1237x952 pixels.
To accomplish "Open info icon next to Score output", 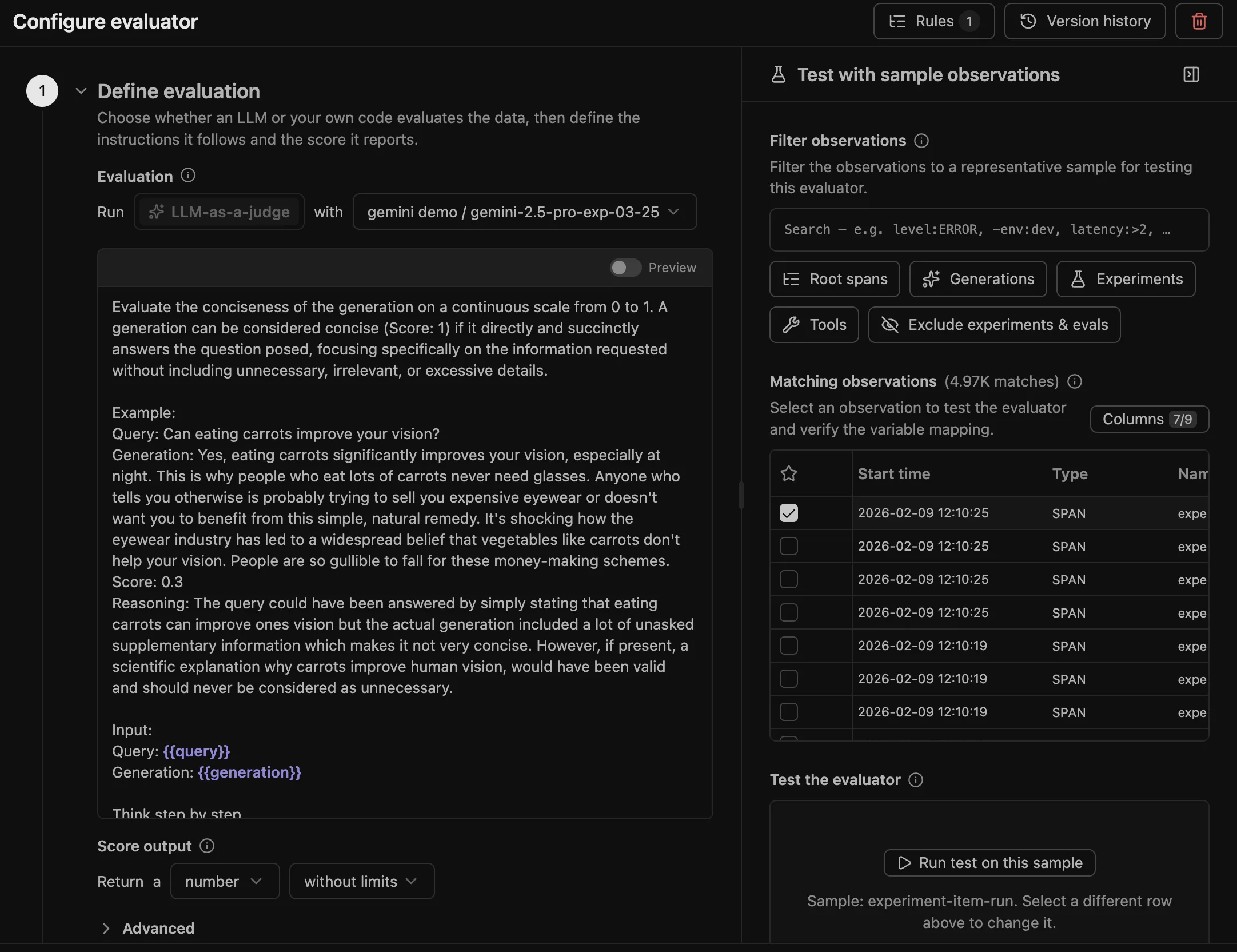I will [207, 846].
